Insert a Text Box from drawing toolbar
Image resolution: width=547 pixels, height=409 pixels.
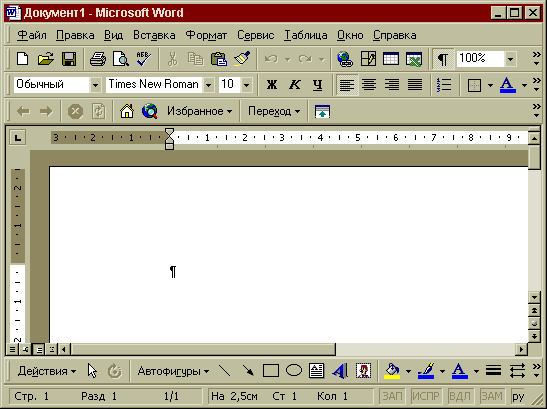click(x=316, y=371)
